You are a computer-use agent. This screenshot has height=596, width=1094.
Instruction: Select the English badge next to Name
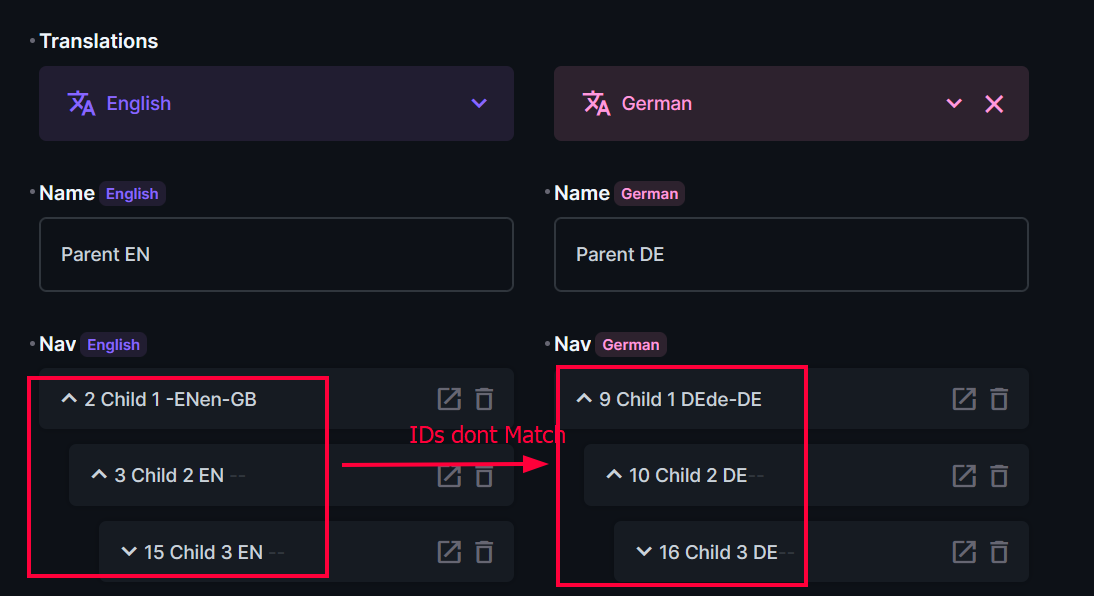[132, 193]
